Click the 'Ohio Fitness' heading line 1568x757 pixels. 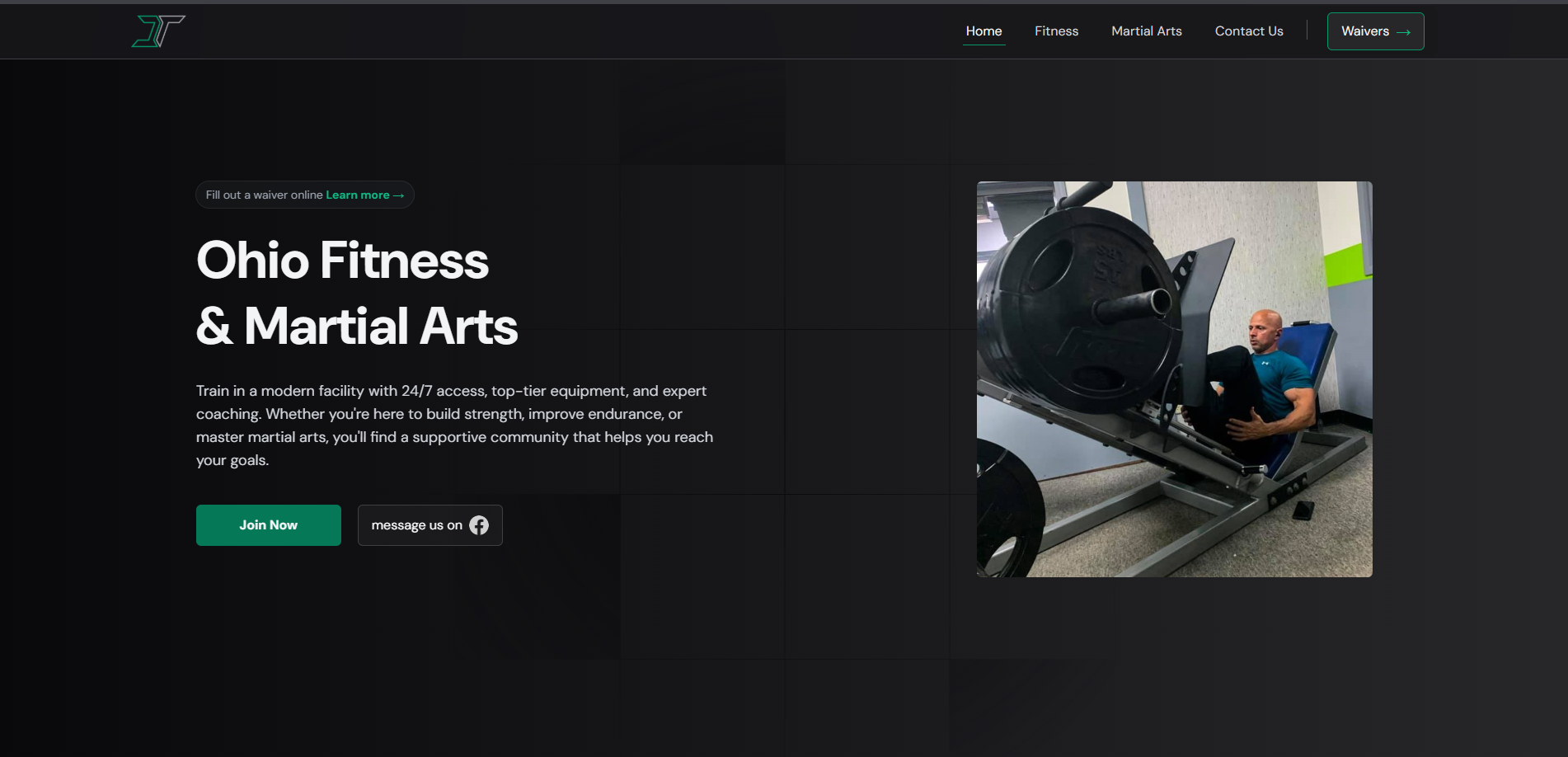342,261
